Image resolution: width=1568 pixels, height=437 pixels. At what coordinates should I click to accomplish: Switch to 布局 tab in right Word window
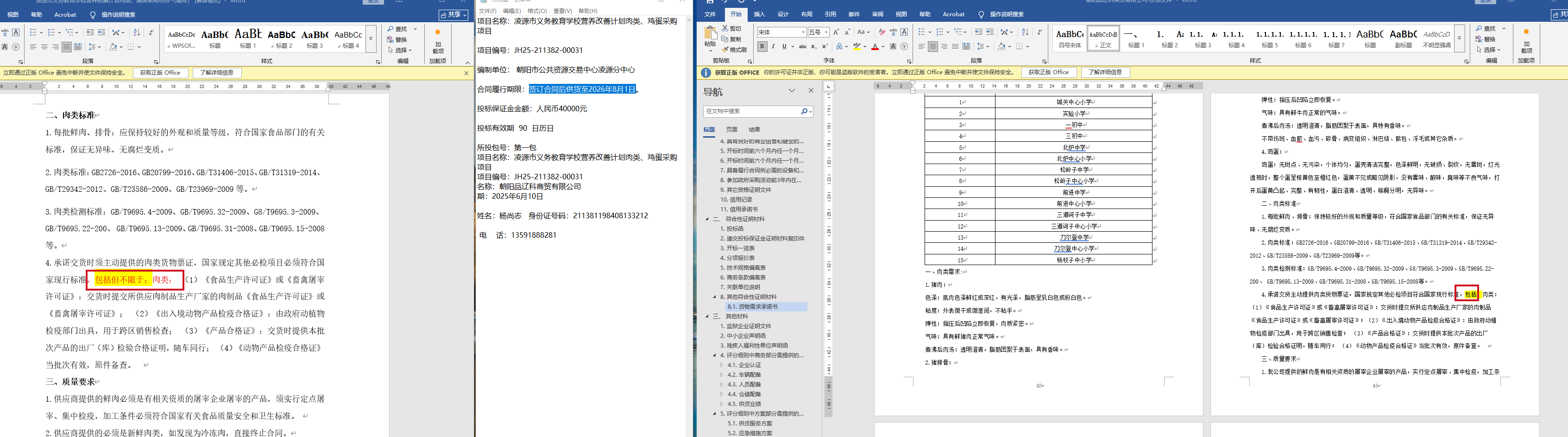click(x=806, y=14)
